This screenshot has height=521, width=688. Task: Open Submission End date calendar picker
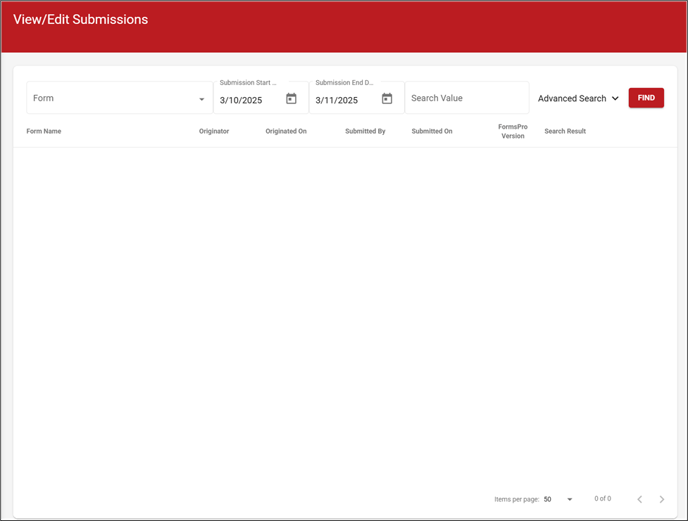[387, 99]
